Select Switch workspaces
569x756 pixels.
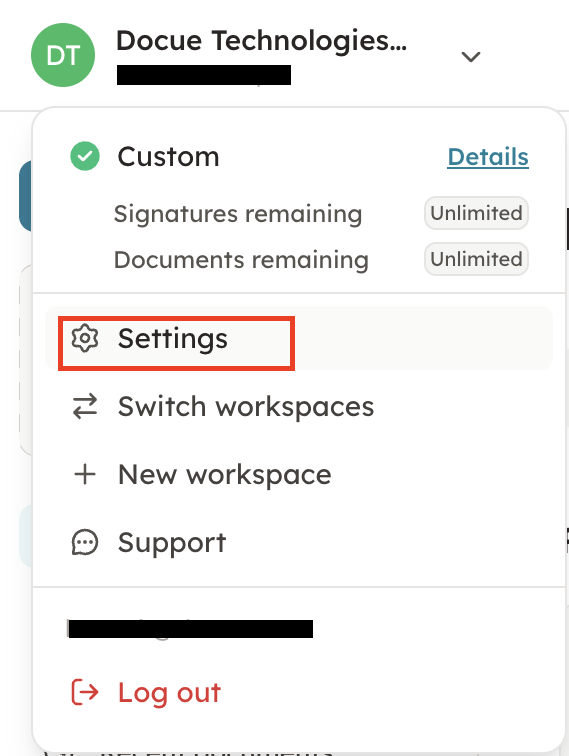click(x=299, y=406)
